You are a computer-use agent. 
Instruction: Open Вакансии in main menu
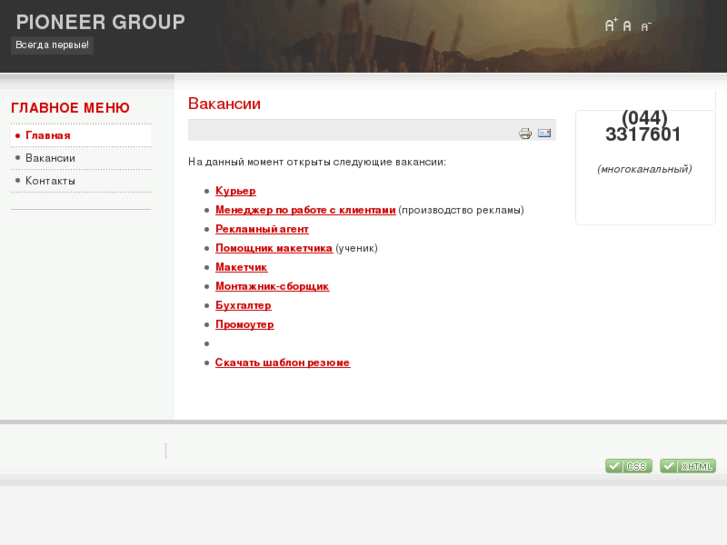(81, 158)
